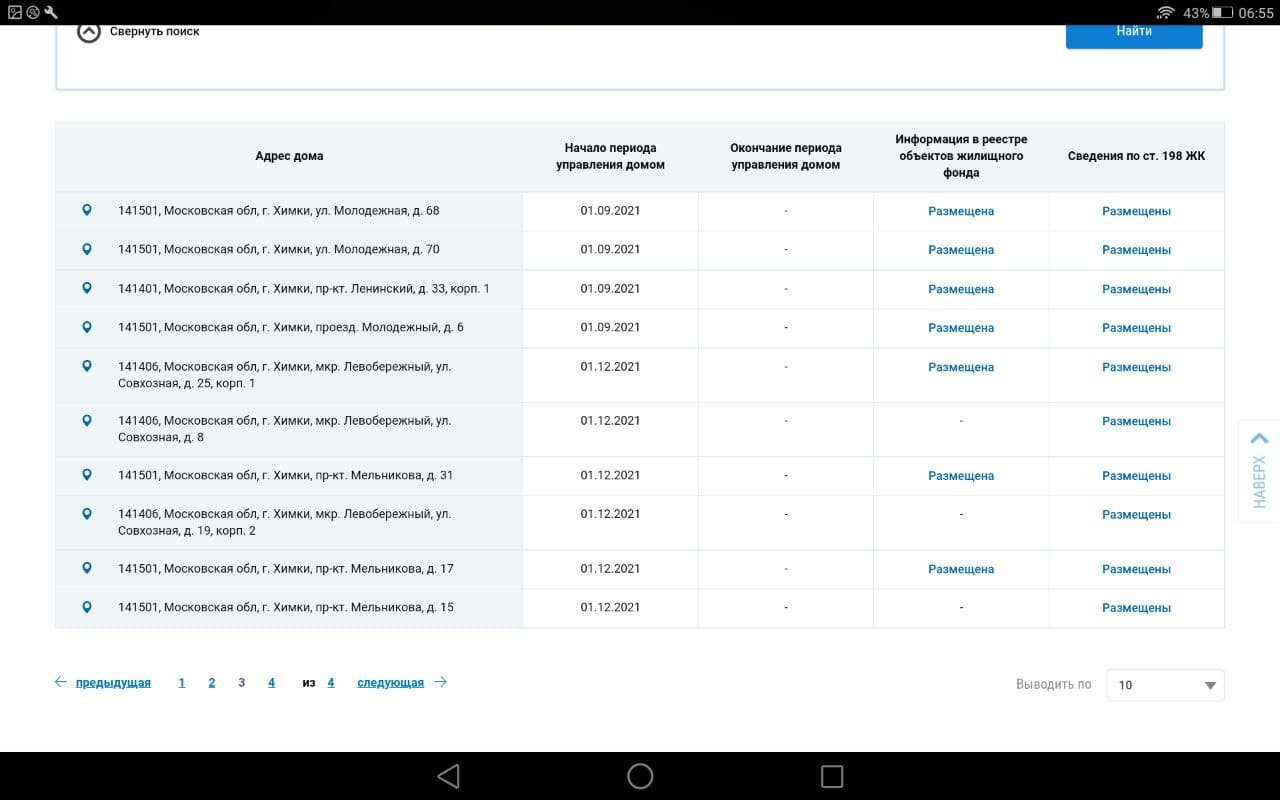Click map pin for пр-кт. Ленинский, д. 33

coord(87,288)
